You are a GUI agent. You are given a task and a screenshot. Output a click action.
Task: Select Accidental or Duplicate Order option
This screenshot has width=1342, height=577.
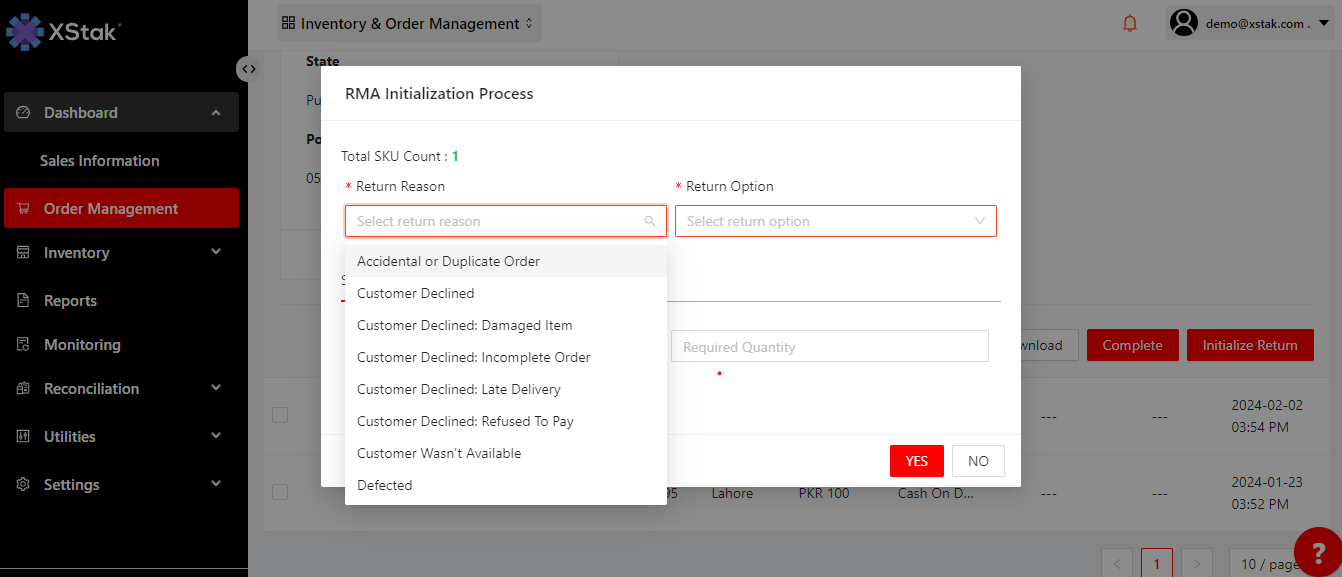448,261
